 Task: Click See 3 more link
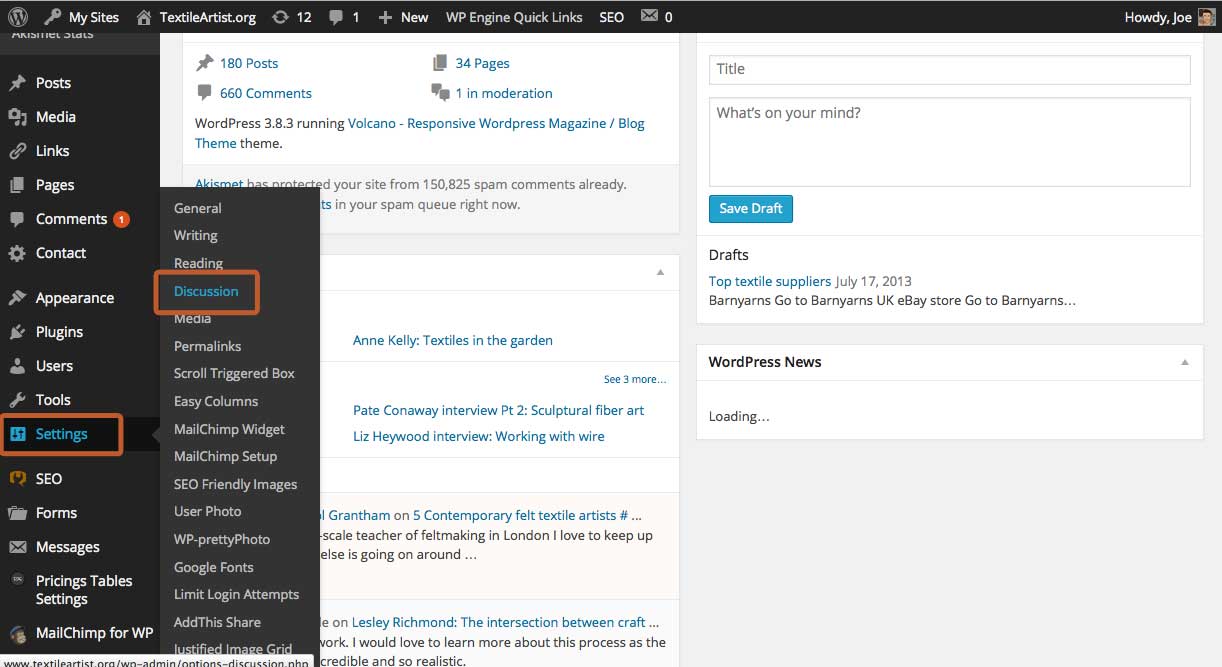tap(635, 379)
